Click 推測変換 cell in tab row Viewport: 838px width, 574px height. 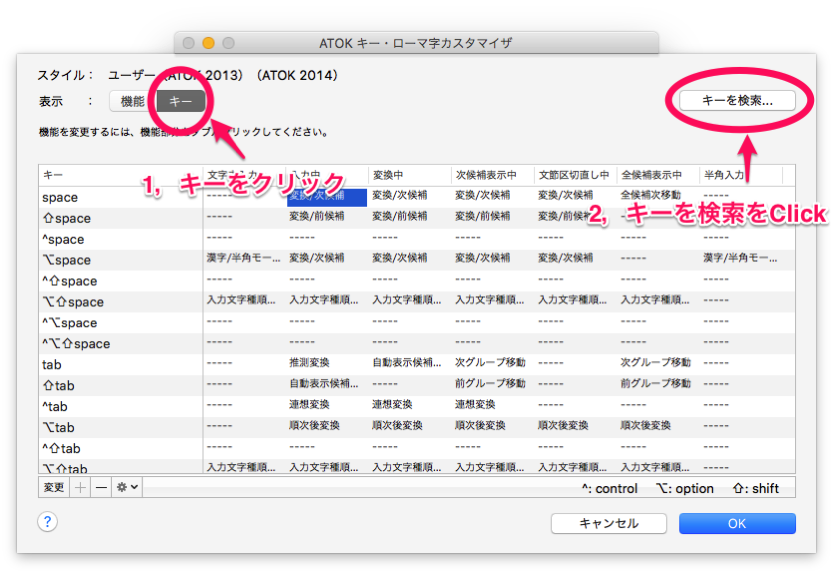[309, 362]
